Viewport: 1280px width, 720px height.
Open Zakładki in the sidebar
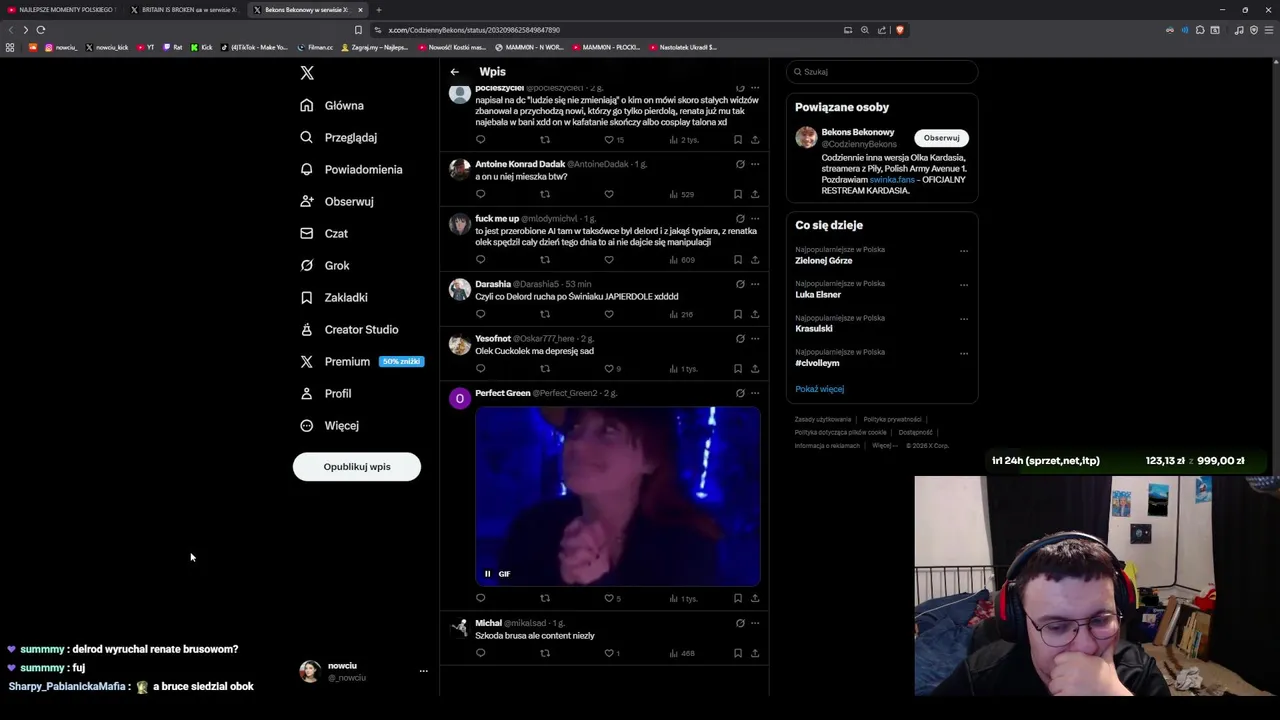tap(334, 297)
